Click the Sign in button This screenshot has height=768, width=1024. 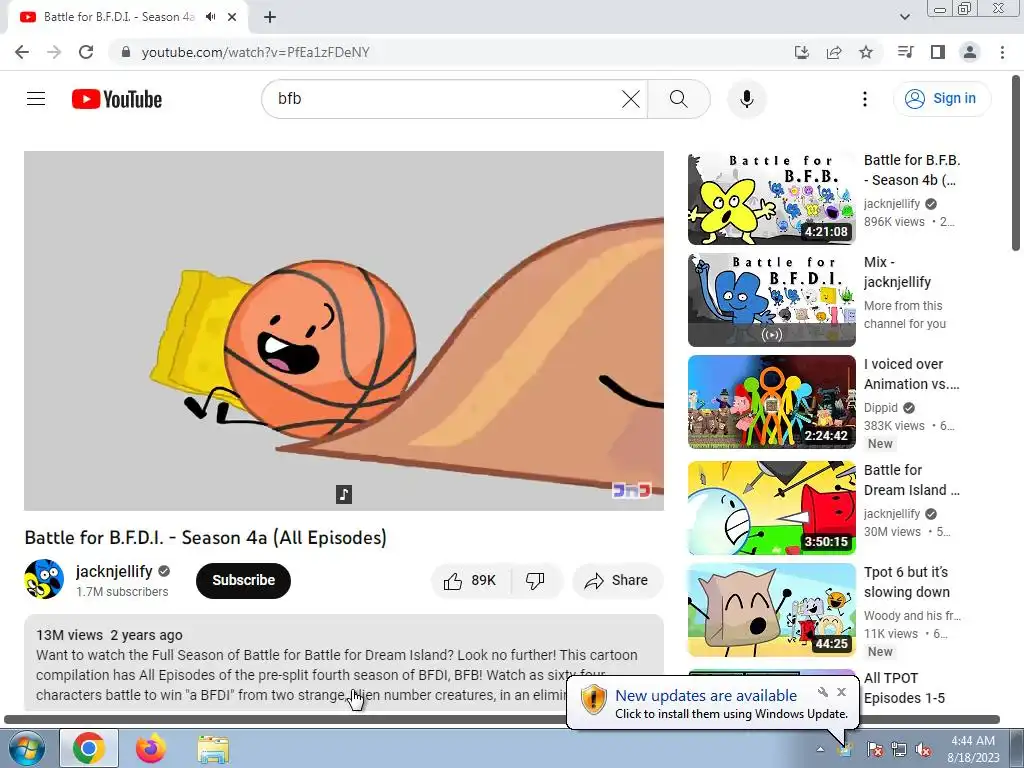pos(942,99)
